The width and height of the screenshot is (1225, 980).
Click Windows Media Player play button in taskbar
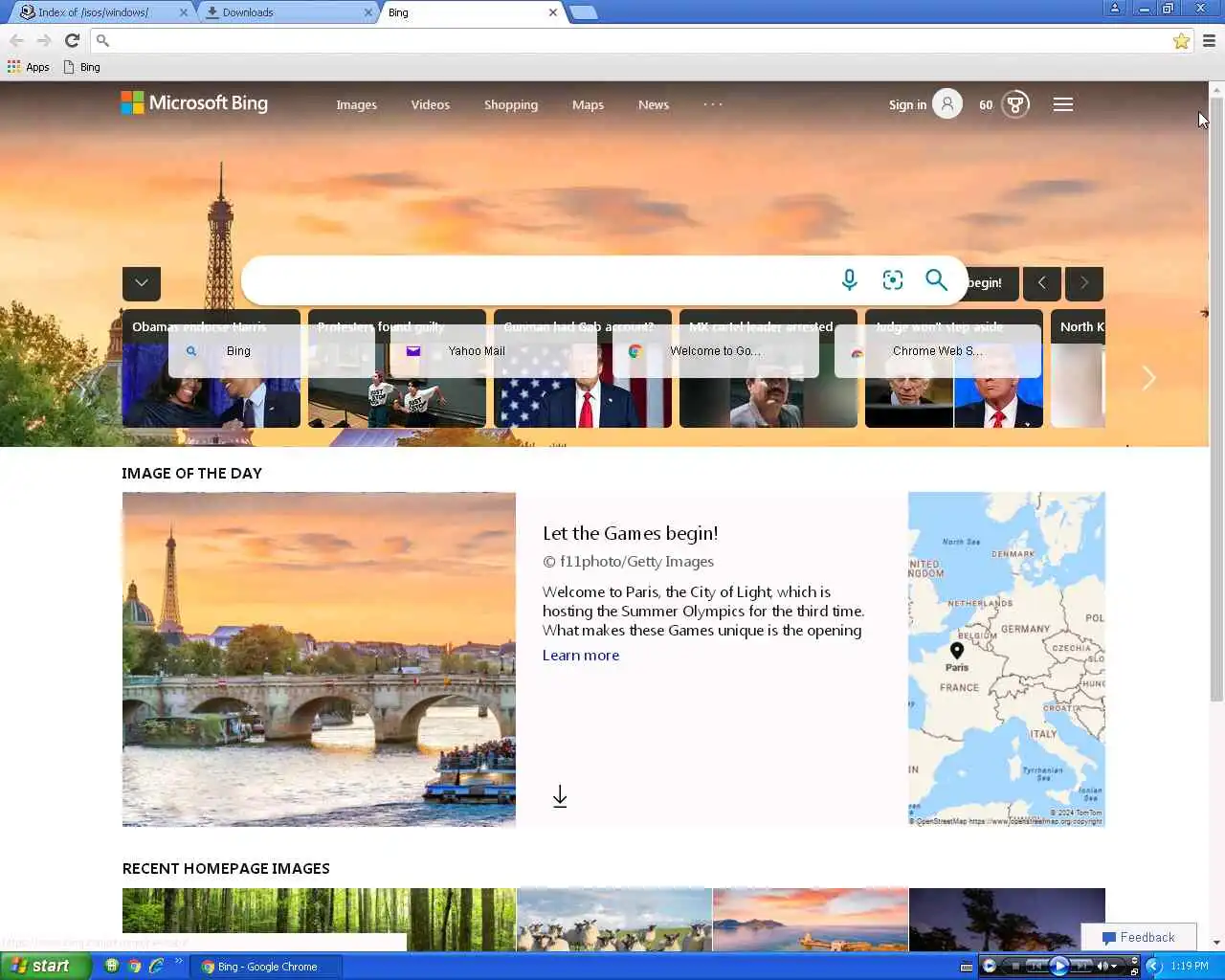pos(1058,966)
